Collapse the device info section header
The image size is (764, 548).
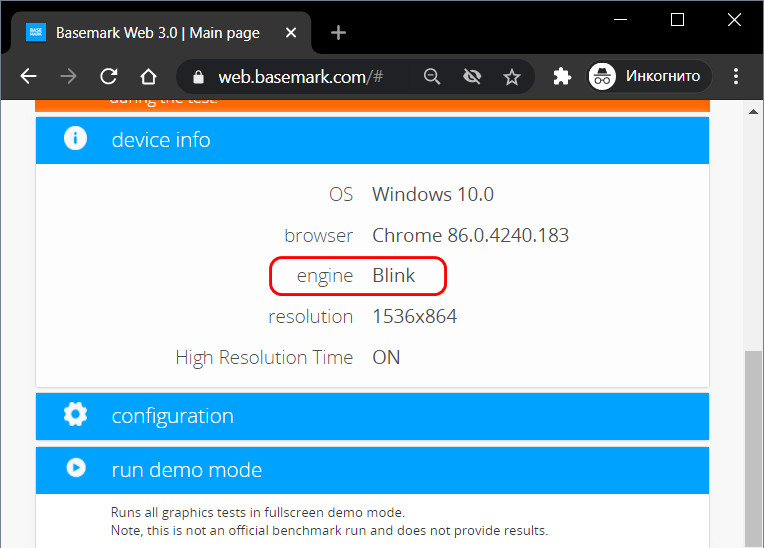(372, 140)
